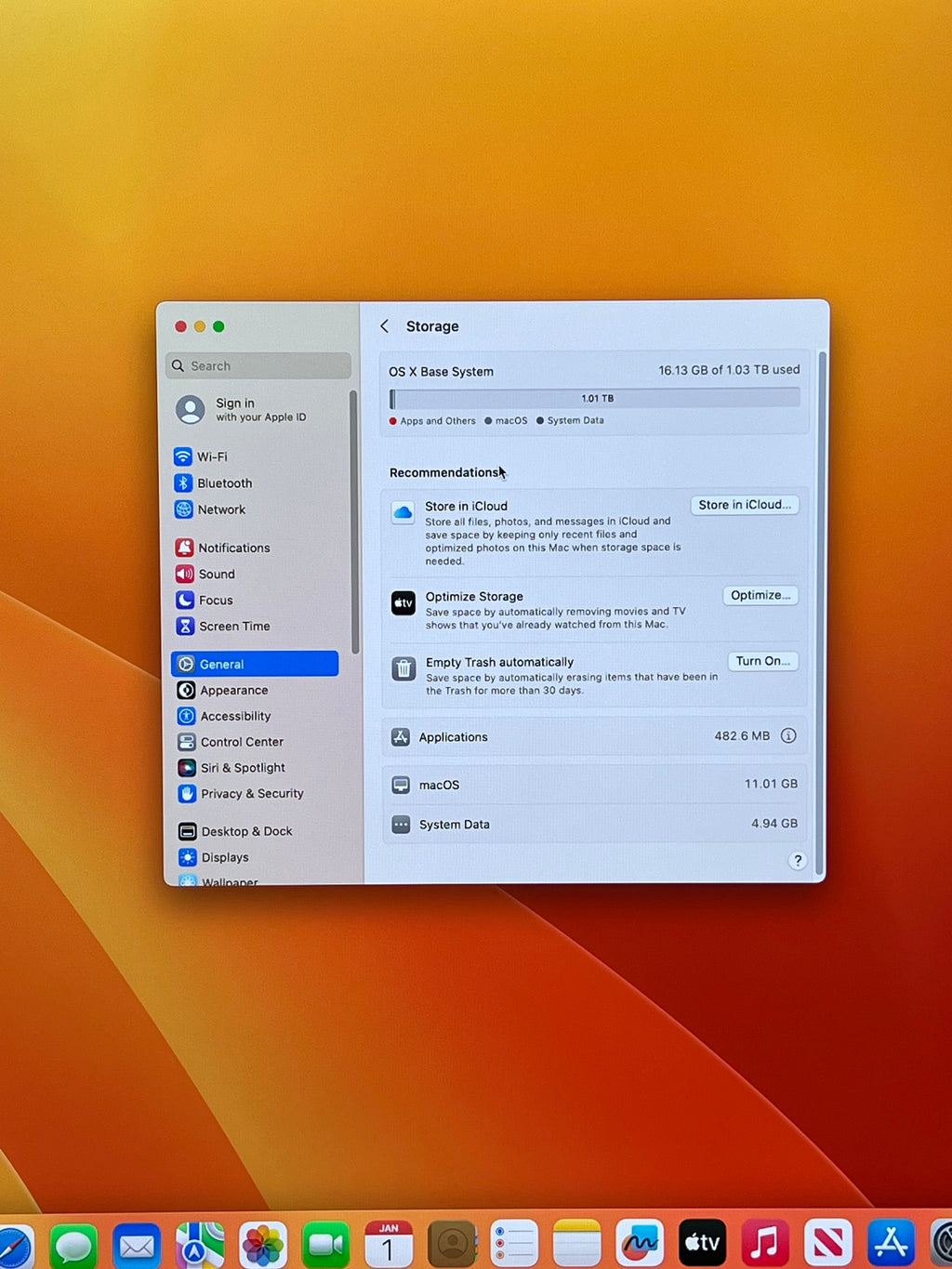Click the iCloud icon in Recommendations
Image resolution: width=952 pixels, height=1269 pixels.
[x=403, y=512]
